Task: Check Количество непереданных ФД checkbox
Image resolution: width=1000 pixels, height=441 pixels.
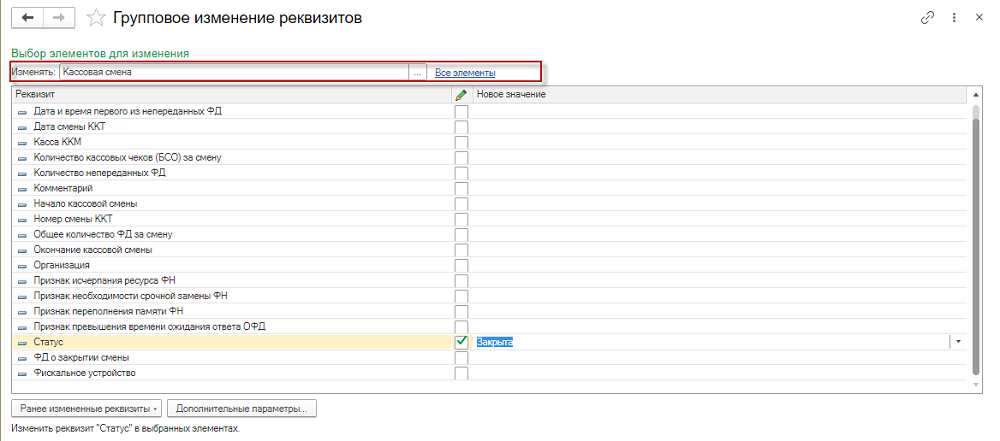Action: [x=462, y=173]
